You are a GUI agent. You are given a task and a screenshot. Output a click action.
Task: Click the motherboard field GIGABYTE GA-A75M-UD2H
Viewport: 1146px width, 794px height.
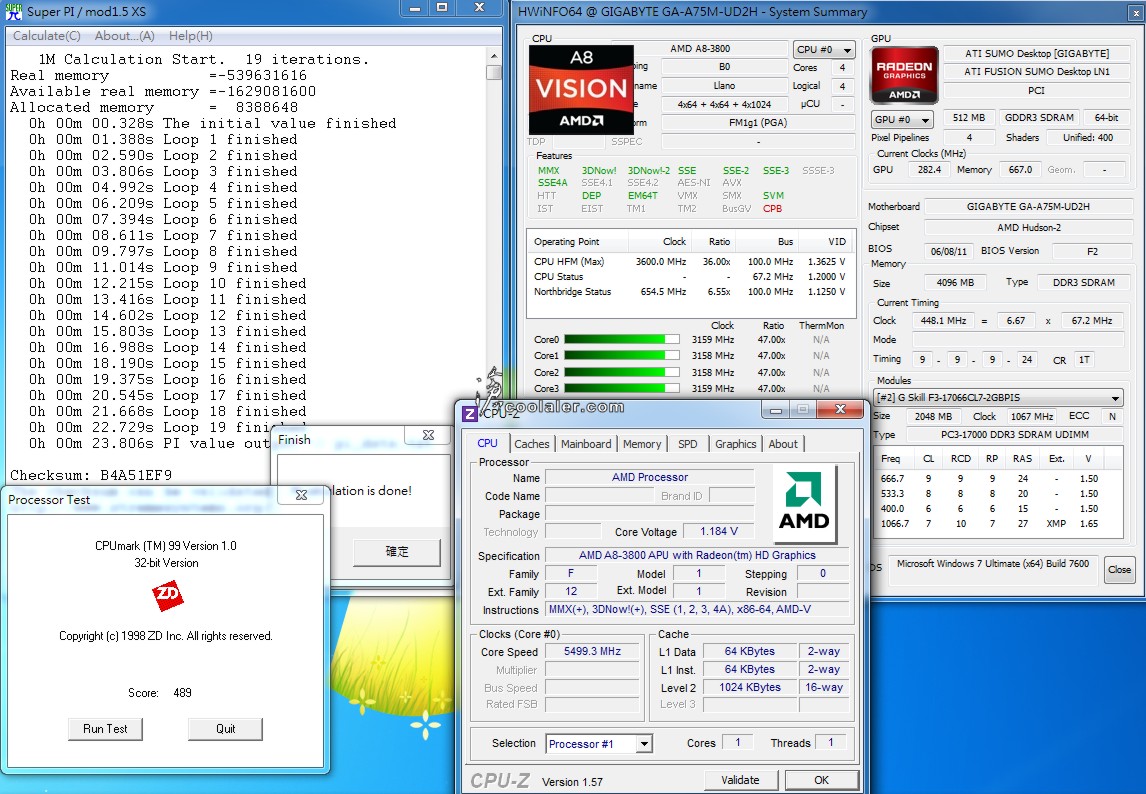point(1028,207)
